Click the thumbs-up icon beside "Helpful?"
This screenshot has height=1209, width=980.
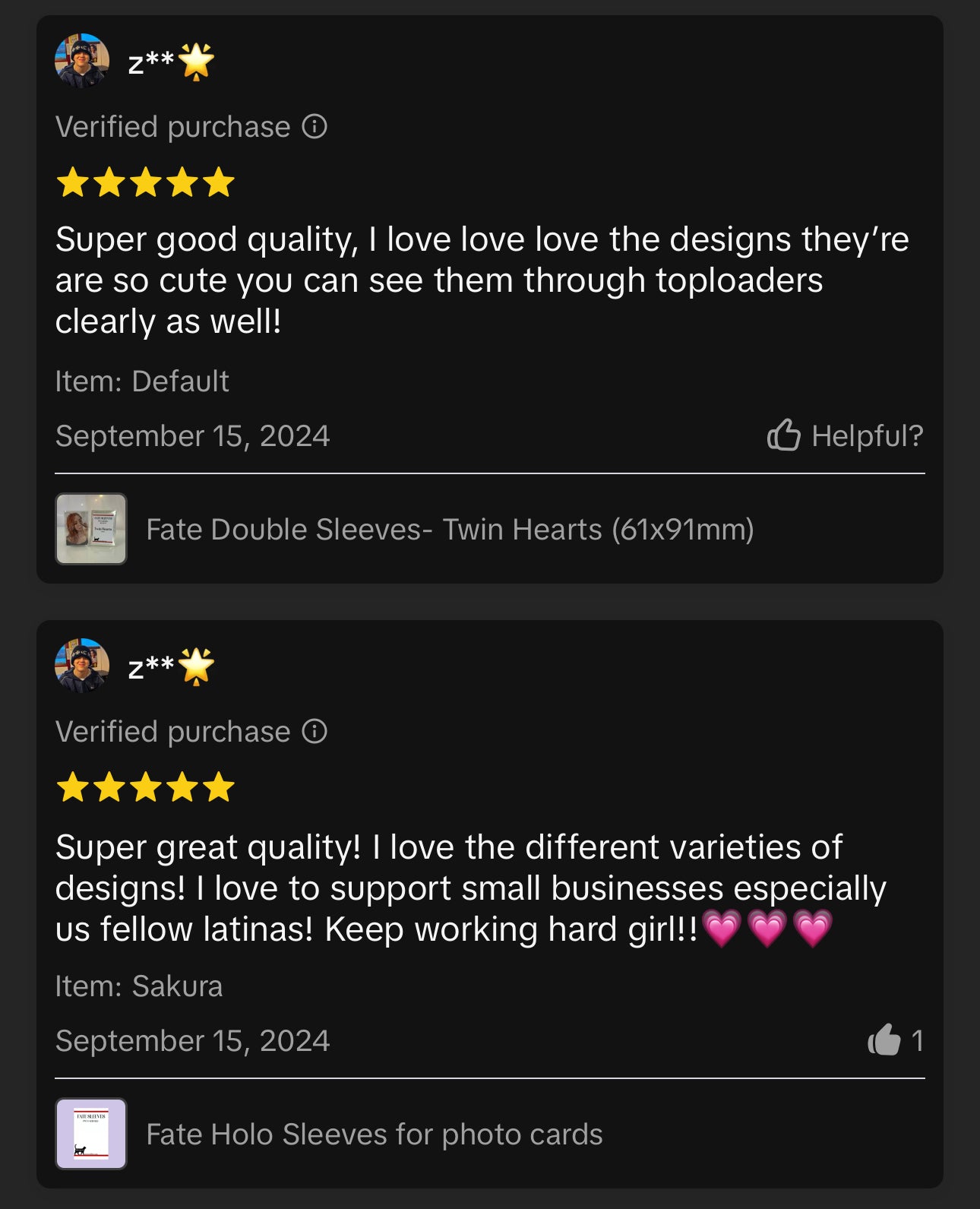point(783,435)
